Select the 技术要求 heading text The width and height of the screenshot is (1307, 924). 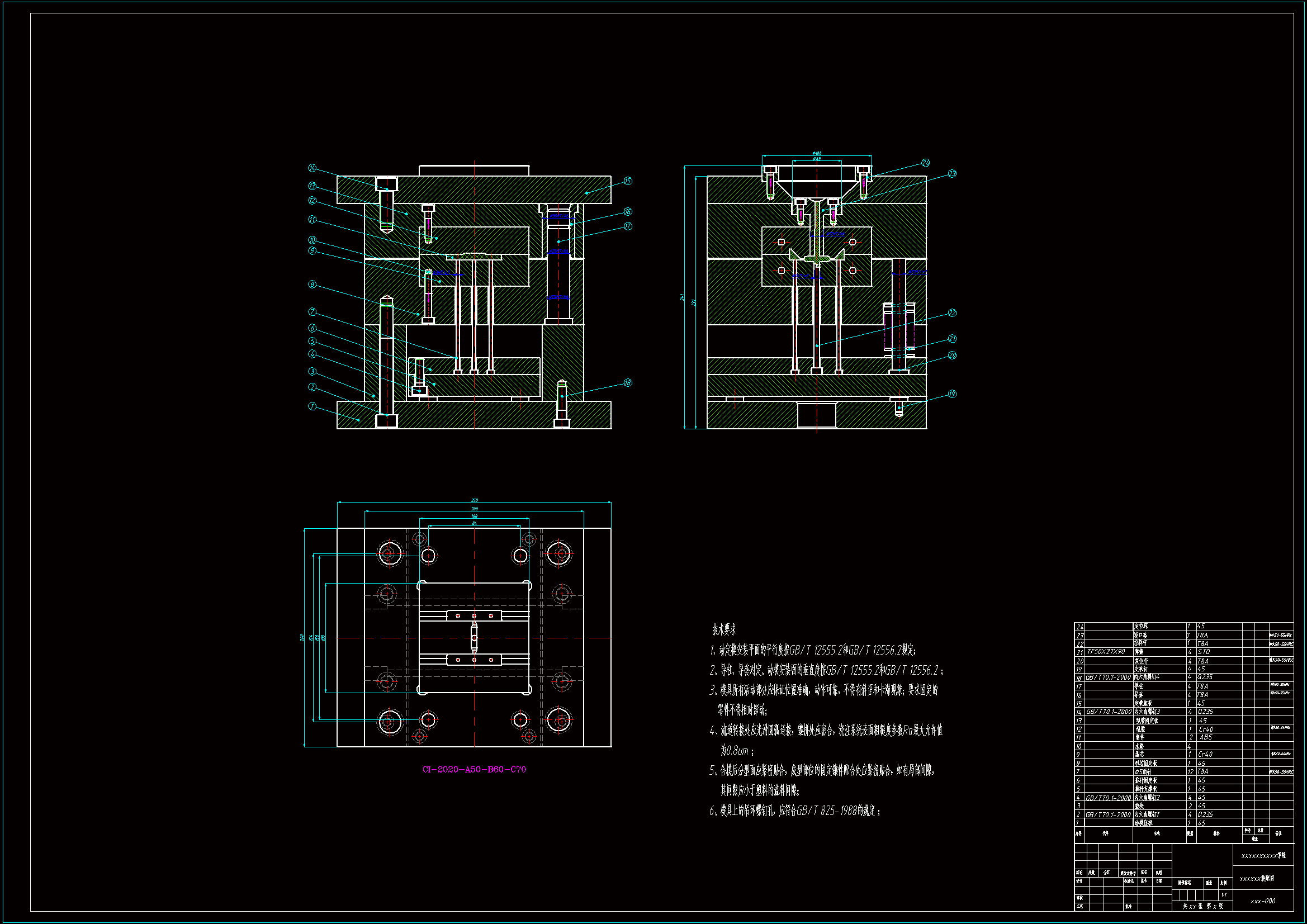pyautogui.click(x=724, y=629)
